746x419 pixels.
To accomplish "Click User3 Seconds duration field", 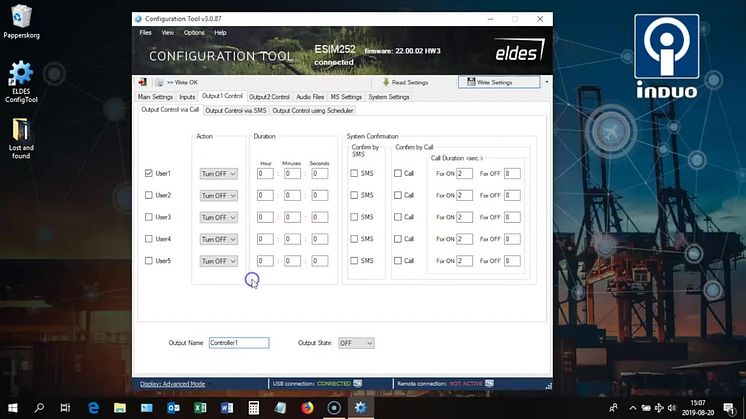I will click(x=320, y=217).
